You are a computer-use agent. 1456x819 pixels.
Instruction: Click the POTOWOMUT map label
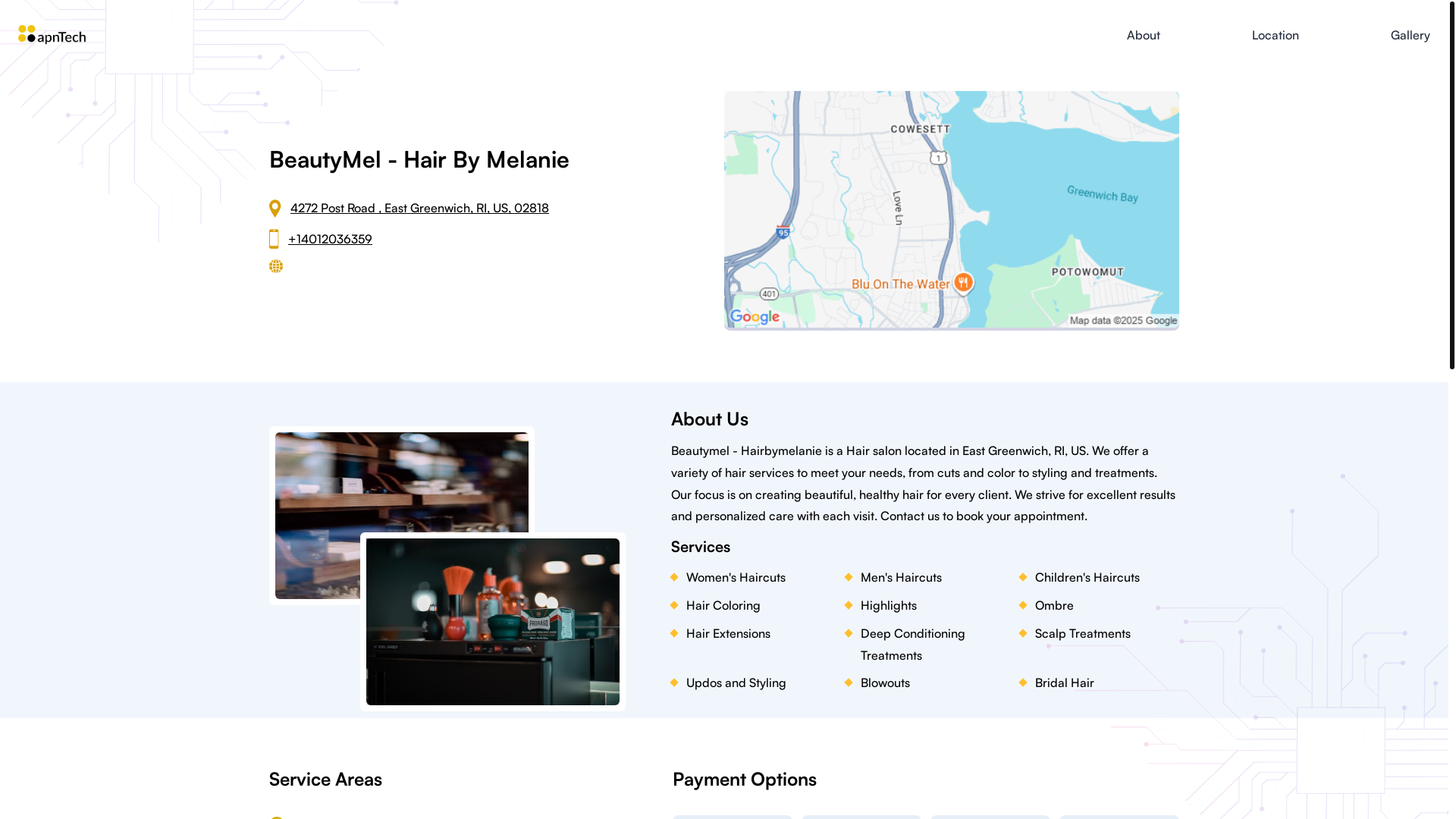pyautogui.click(x=1087, y=272)
